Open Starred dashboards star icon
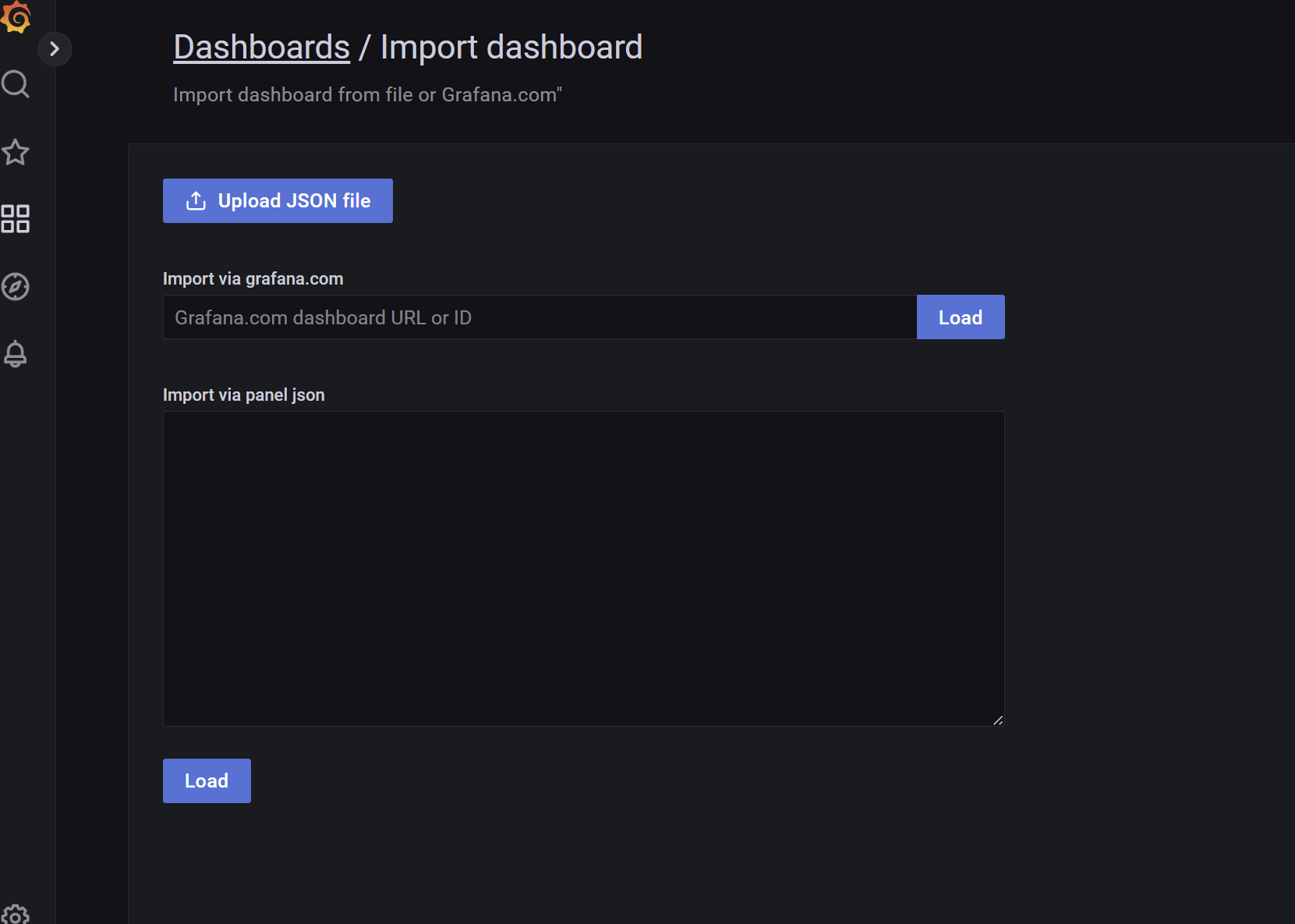 (x=16, y=152)
